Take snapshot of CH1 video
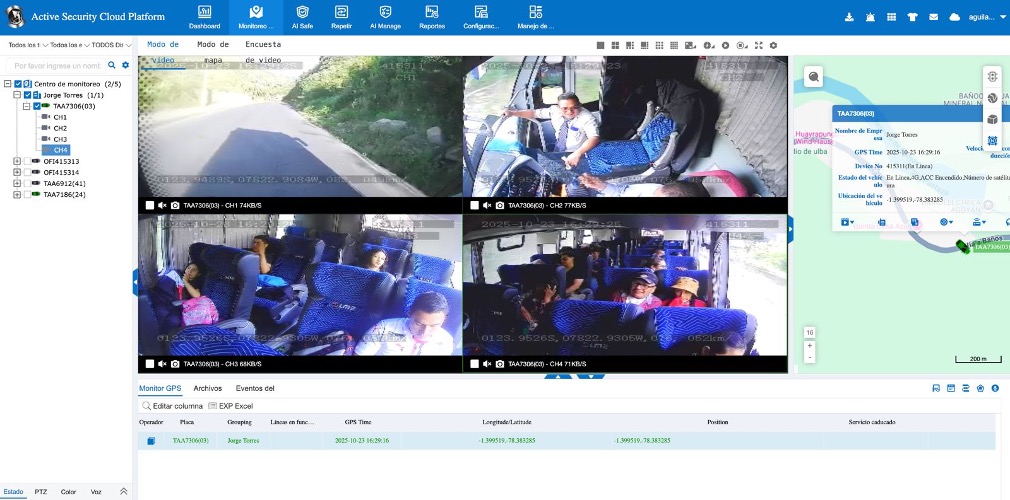1010x500 pixels. click(175, 205)
